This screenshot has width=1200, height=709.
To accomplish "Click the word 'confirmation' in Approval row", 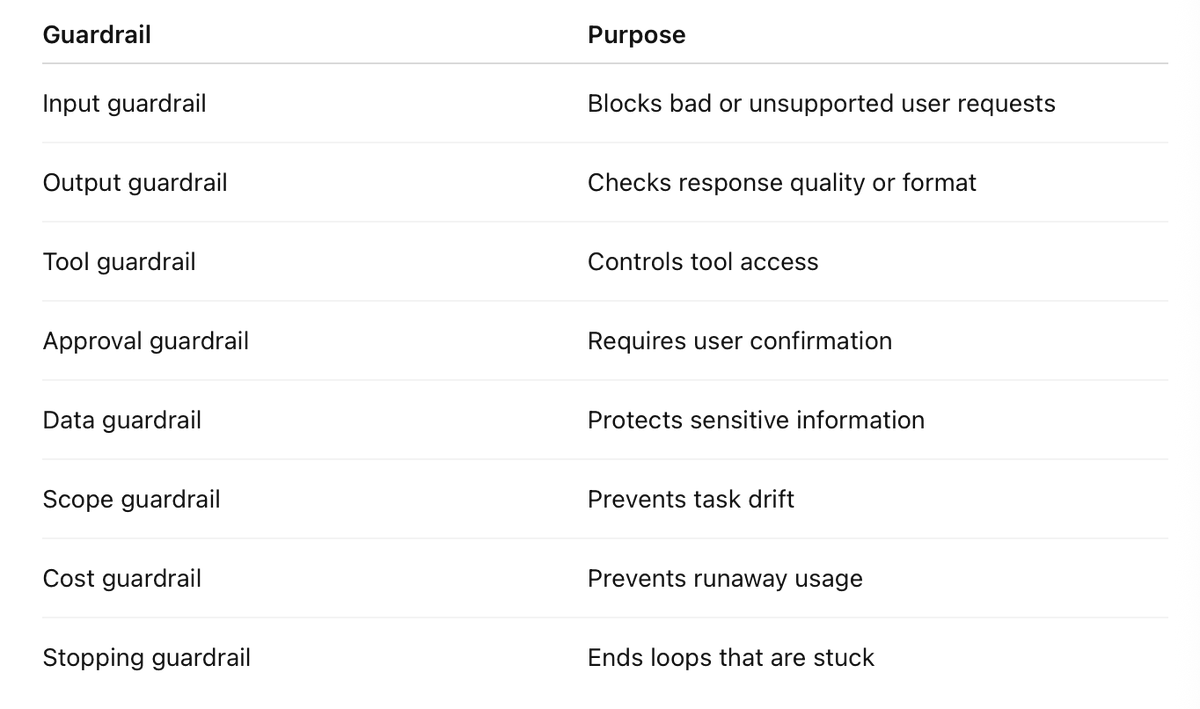I will 821,340.
